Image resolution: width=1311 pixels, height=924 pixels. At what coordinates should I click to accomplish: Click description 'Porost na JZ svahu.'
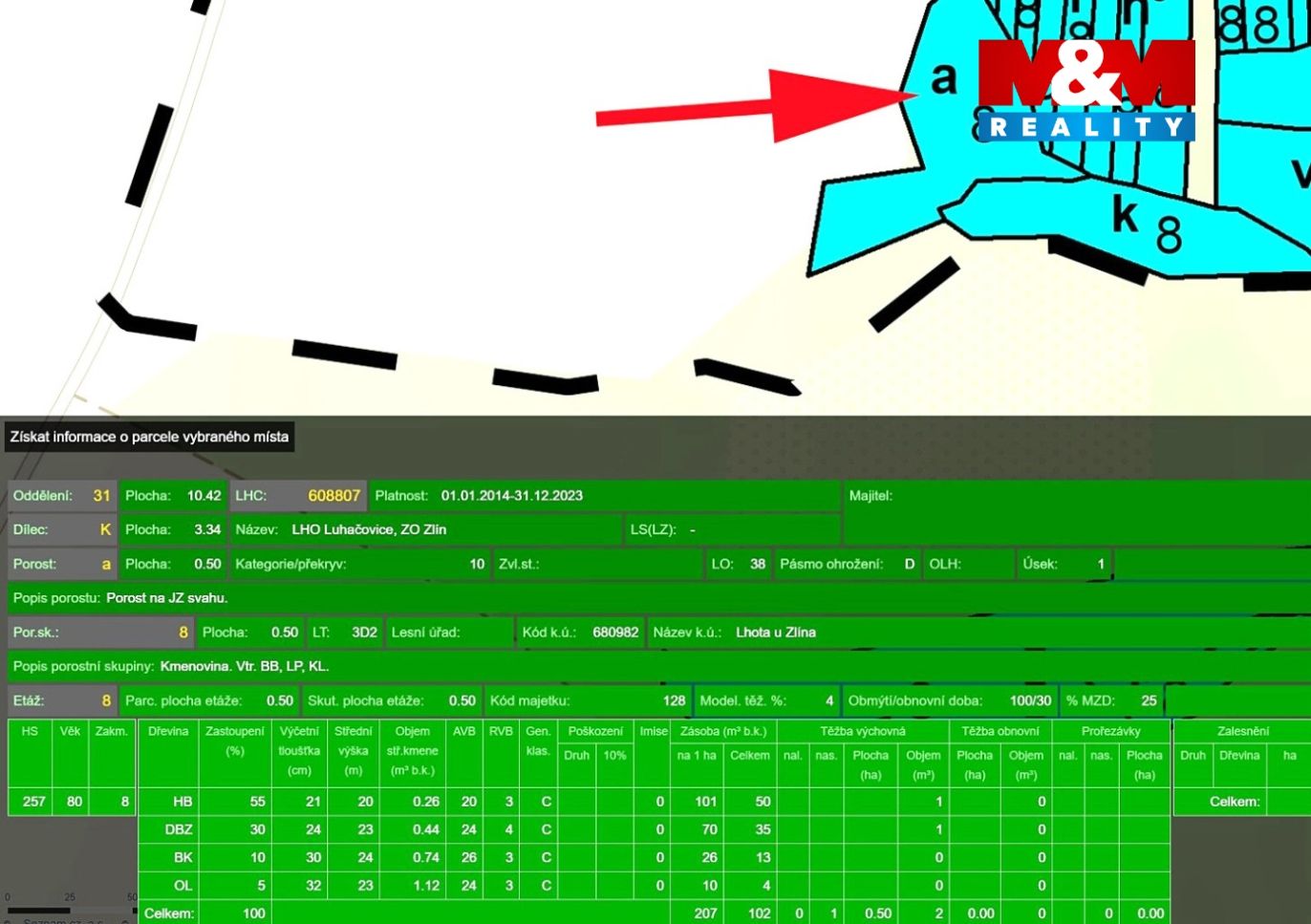(166, 598)
